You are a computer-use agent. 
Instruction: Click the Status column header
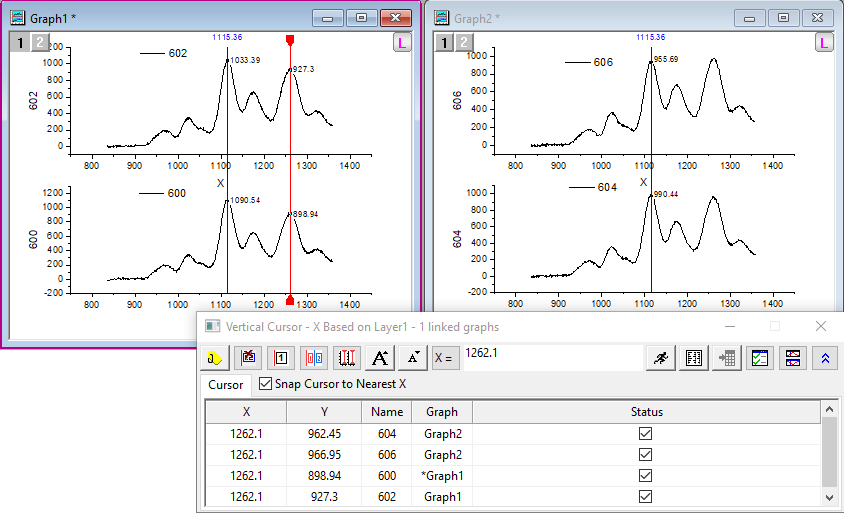[645, 411]
